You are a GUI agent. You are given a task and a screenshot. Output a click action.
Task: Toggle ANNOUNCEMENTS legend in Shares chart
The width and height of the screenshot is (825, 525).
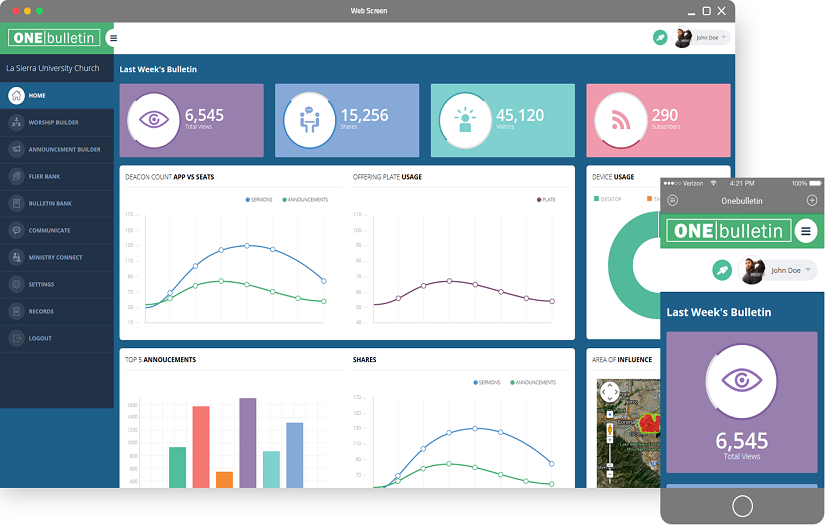533,382
